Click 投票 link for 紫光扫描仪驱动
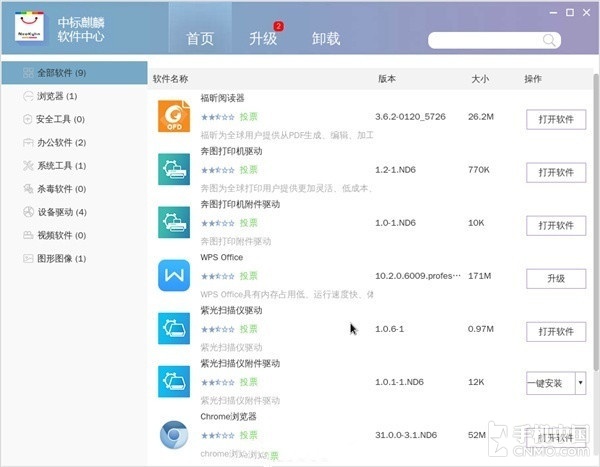 248,329
